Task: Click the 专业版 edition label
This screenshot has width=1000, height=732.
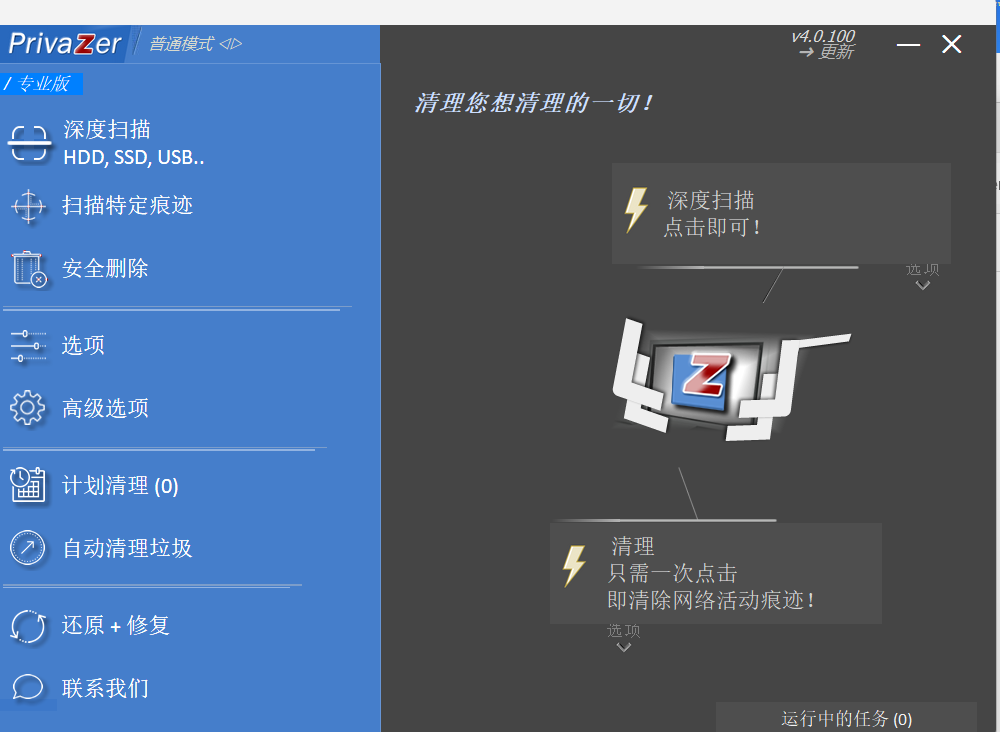Action: pos(41,84)
